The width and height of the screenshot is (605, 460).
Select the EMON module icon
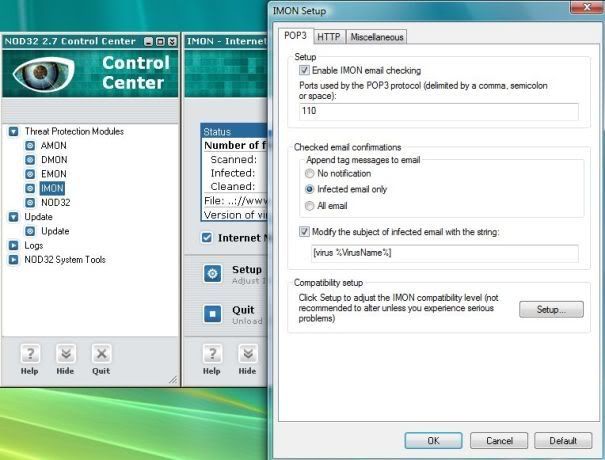click(30, 173)
